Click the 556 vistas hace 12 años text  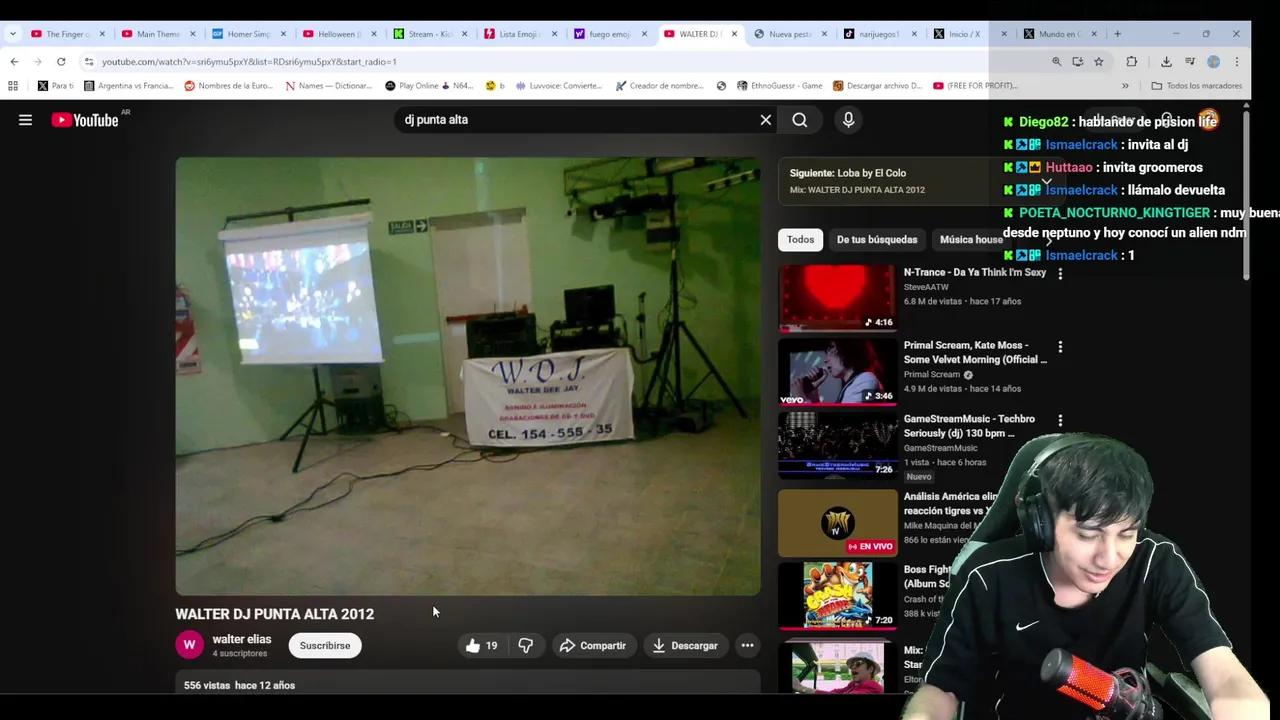click(239, 685)
